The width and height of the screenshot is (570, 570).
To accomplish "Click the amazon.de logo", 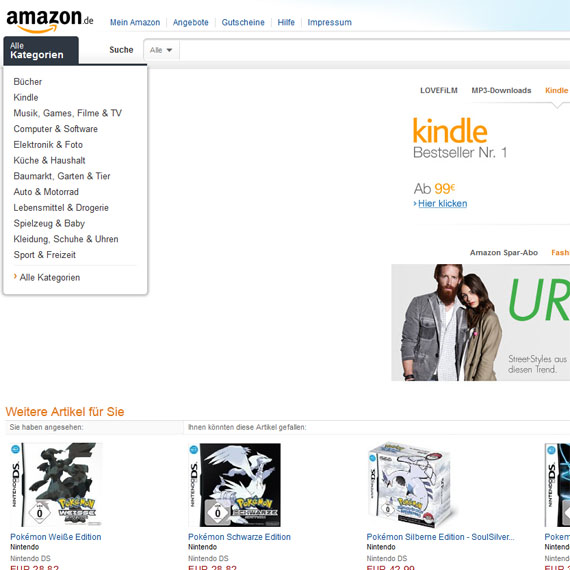I will pos(50,21).
